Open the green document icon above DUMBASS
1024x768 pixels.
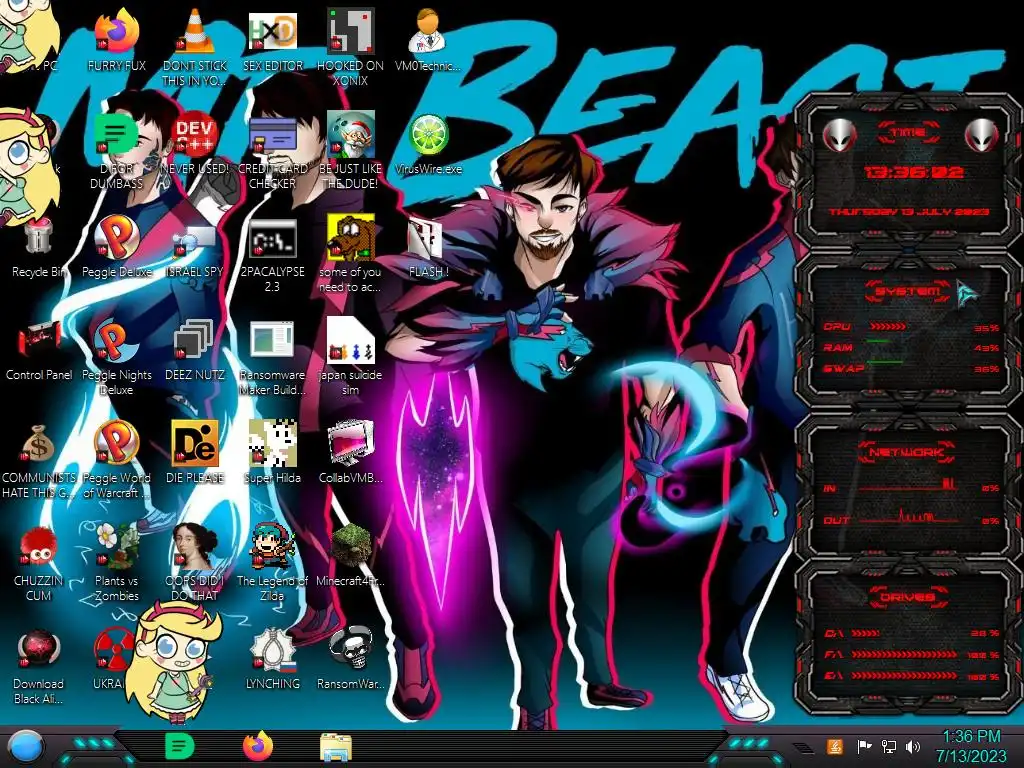click(116, 133)
